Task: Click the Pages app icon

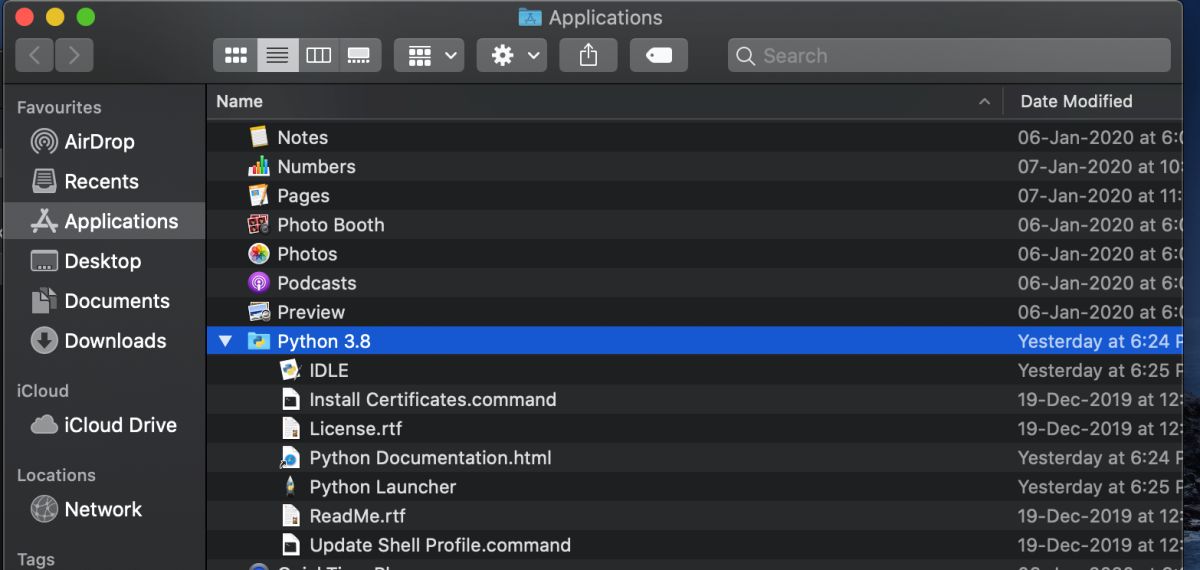Action: click(259, 195)
